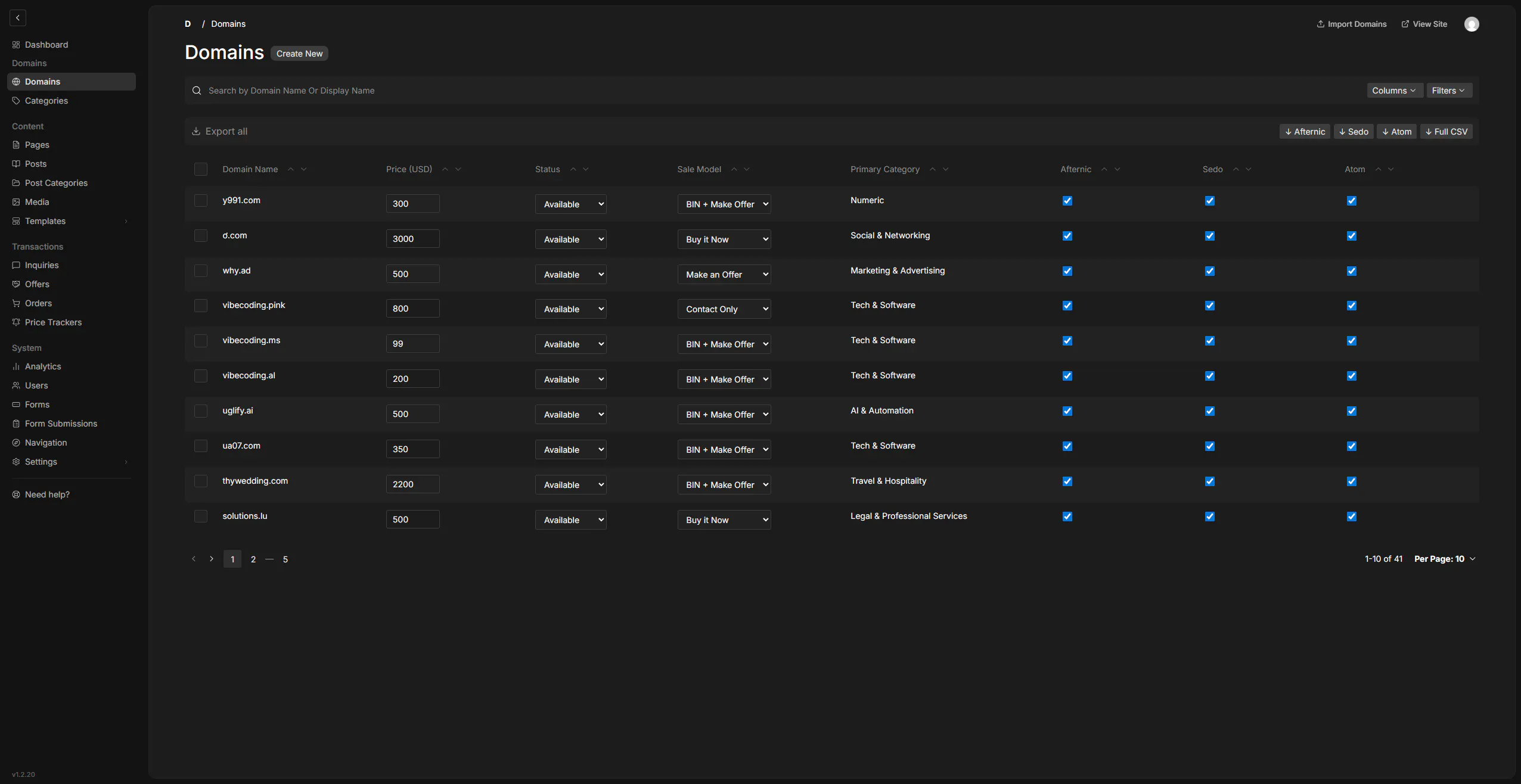Uncheck Sedo for why.ad
This screenshot has height=784, width=1521.
coord(1210,271)
